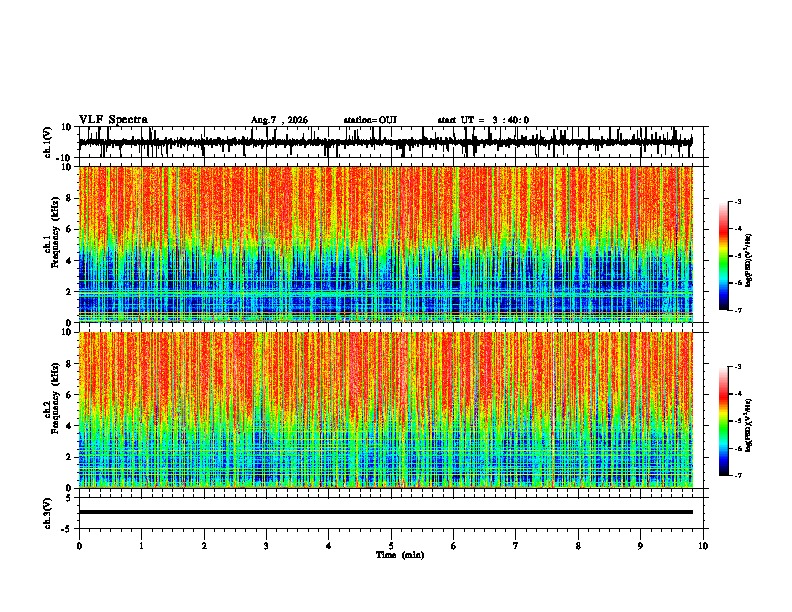Click inside the ch.1 spectrogram panel
The width and height of the screenshot is (792, 612).
[386, 244]
